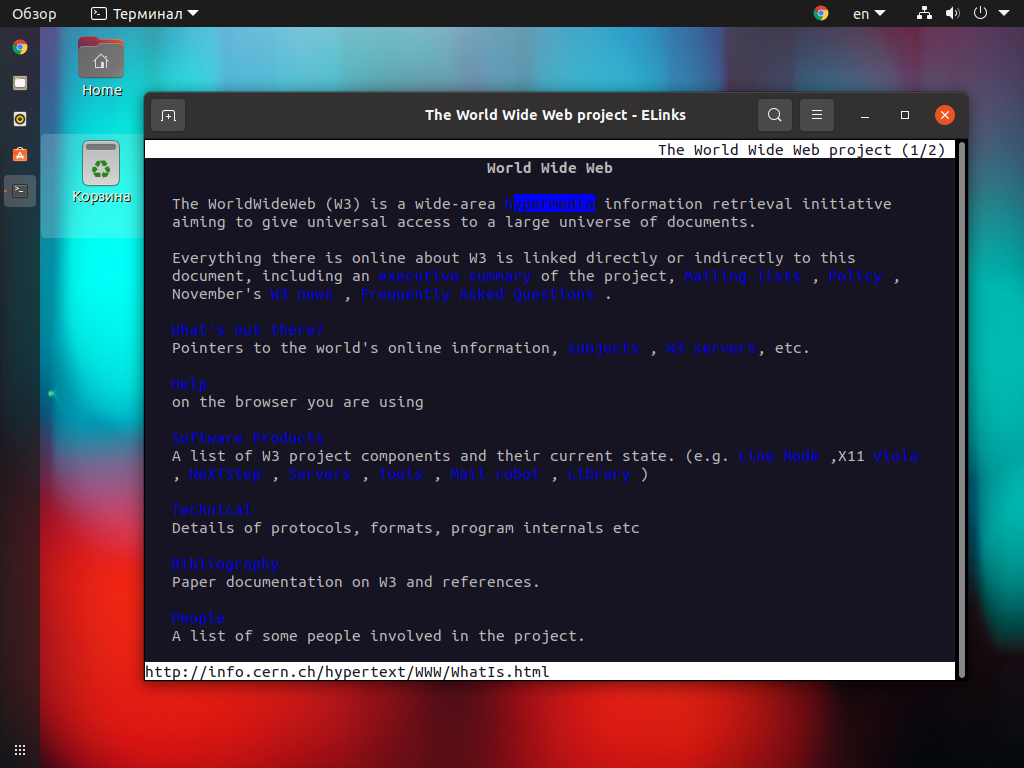1024x768 pixels.
Task: Click the 'World Wide Web' page heading
Action: 549,168
